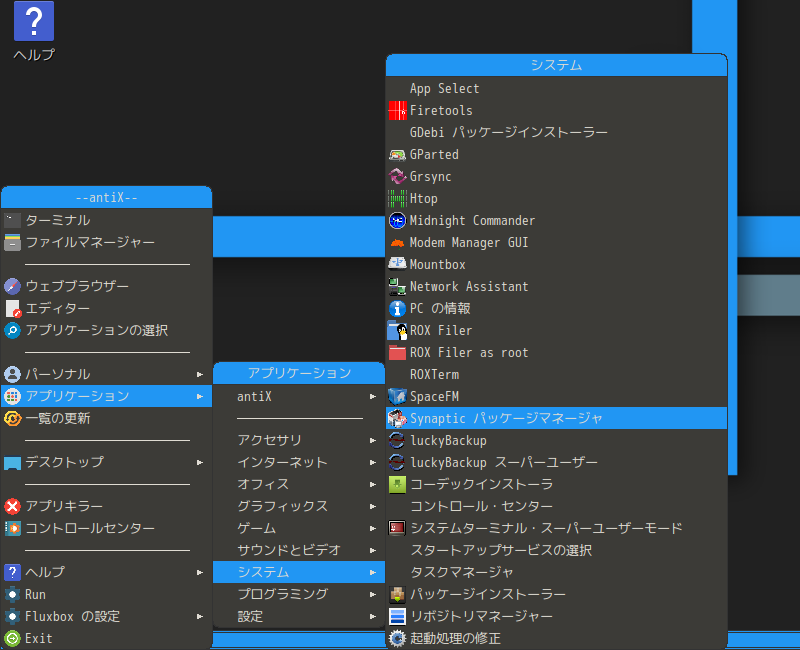800x650 pixels.
Task: Select the システム category entry
Action: click(x=298, y=572)
